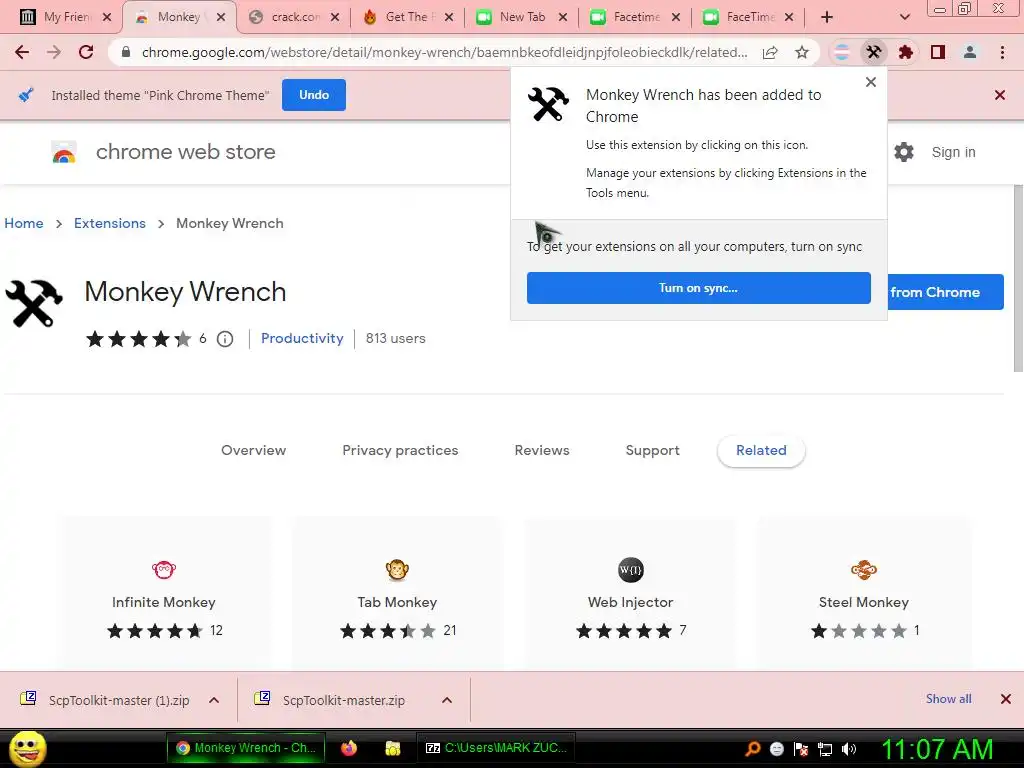This screenshot has height=768, width=1024.
Task: Close the downloads bar
Action: tap(1006, 699)
